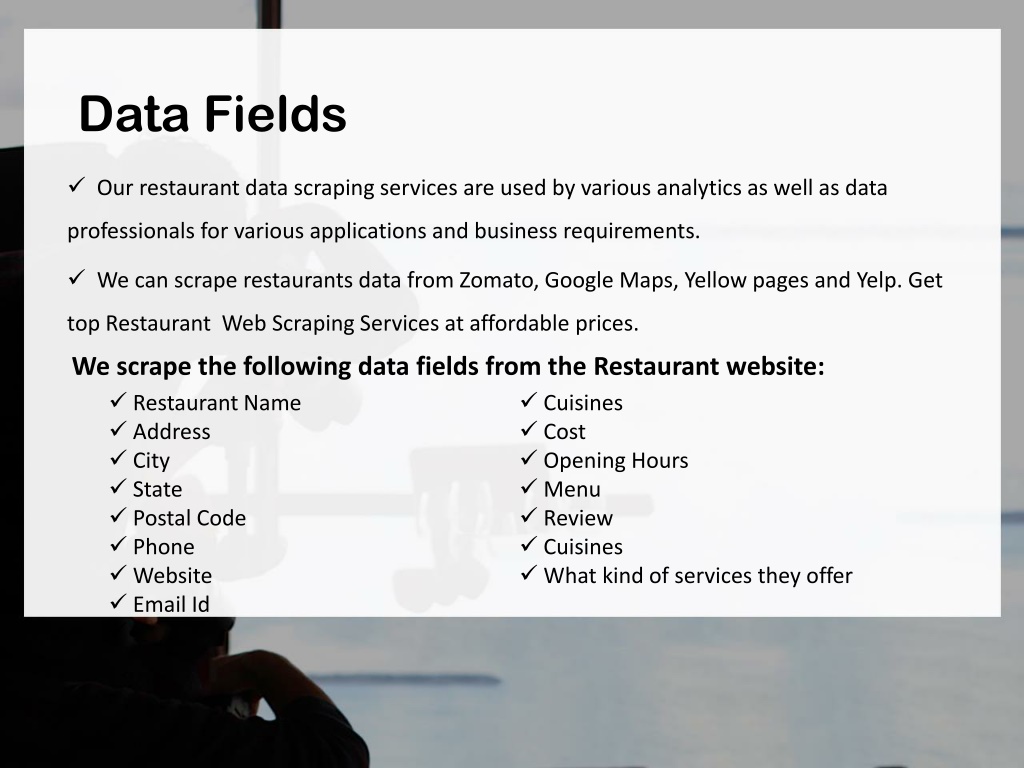Viewport: 1024px width, 768px height.
Task: Click the checkmark next to Address
Action: pos(118,429)
